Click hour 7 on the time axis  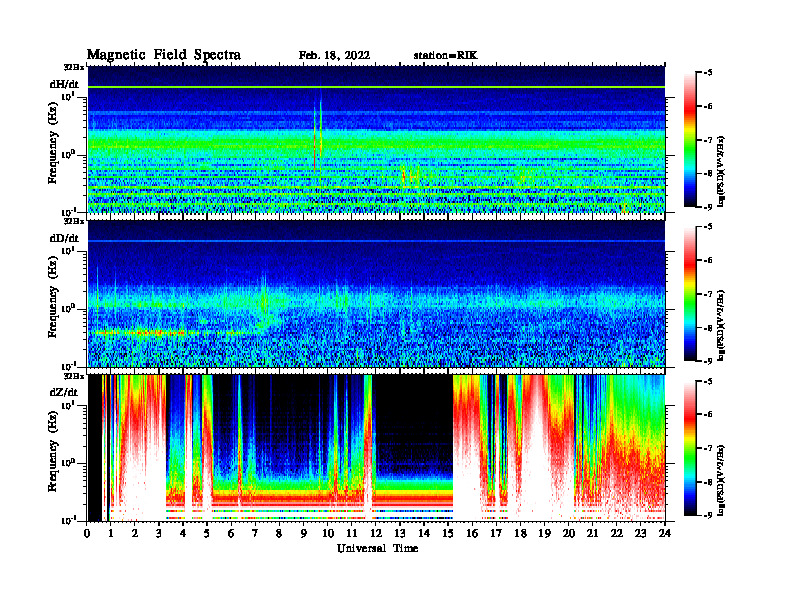(x=256, y=533)
